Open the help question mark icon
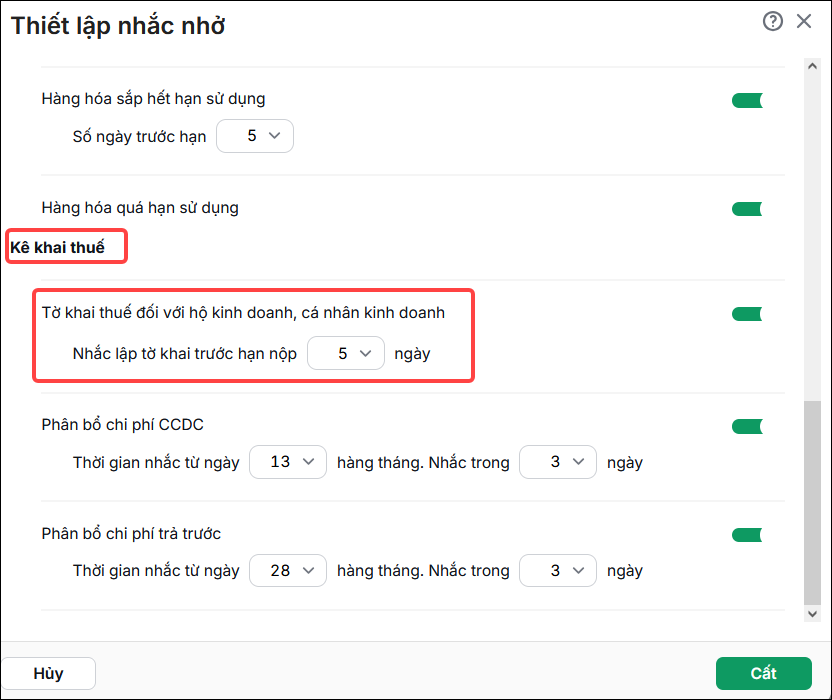The width and height of the screenshot is (832, 700). 773,21
